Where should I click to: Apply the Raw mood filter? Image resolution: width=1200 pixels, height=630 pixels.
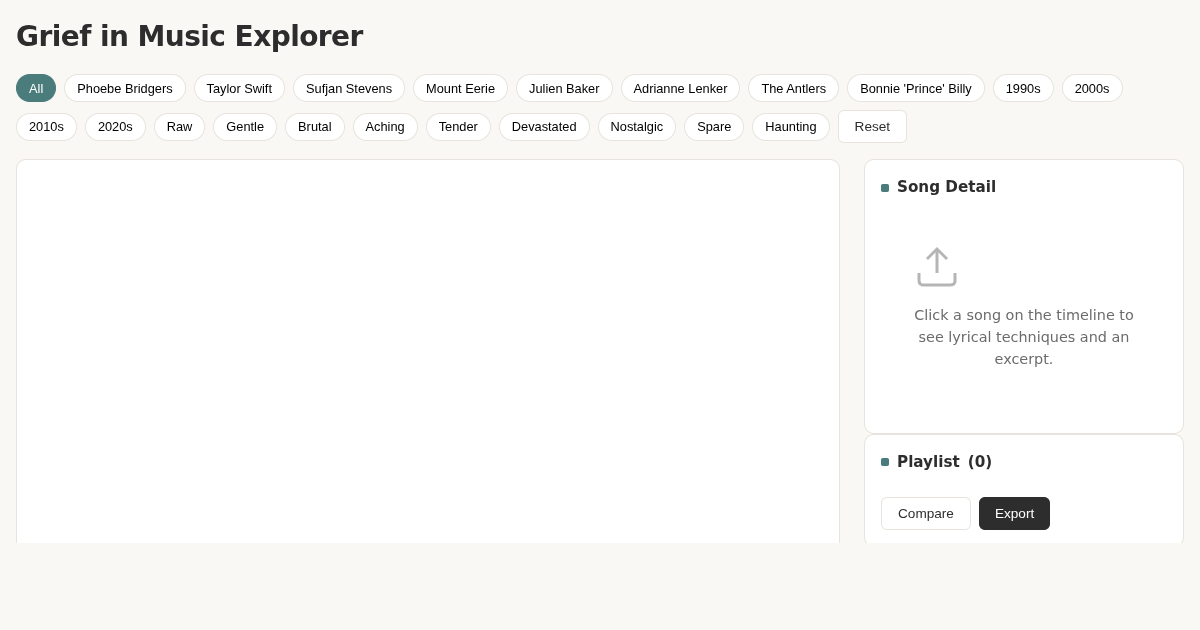click(180, 127)
